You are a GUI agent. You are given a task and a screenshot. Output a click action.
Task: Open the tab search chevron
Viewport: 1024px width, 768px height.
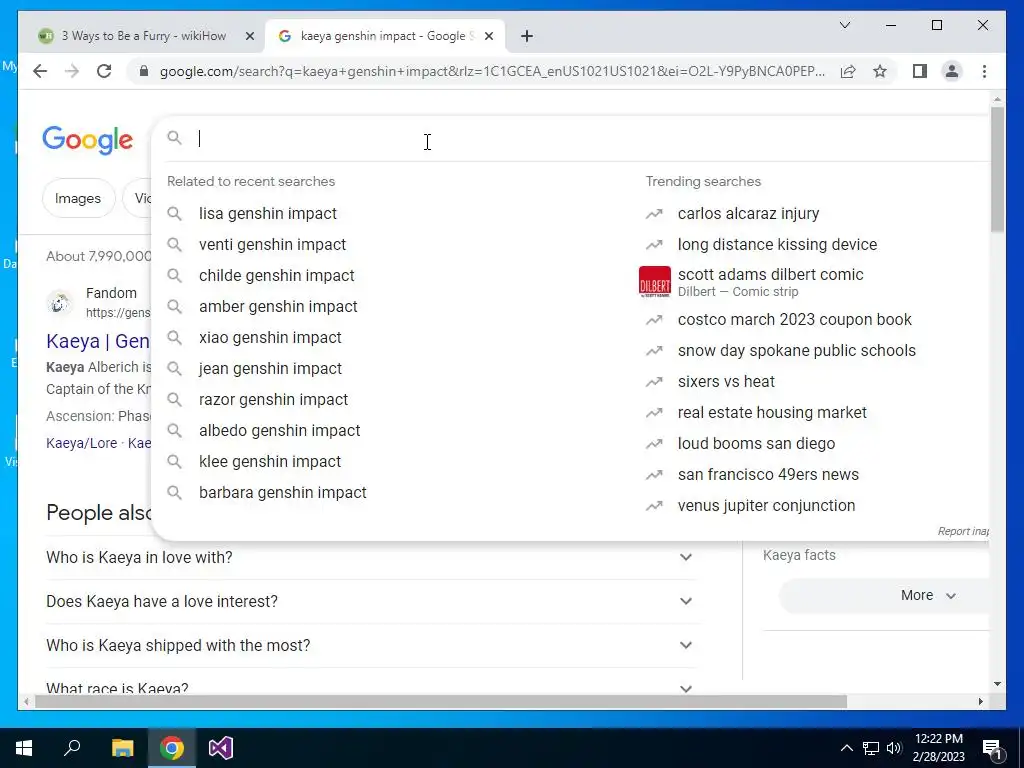(x=844, y=25)
